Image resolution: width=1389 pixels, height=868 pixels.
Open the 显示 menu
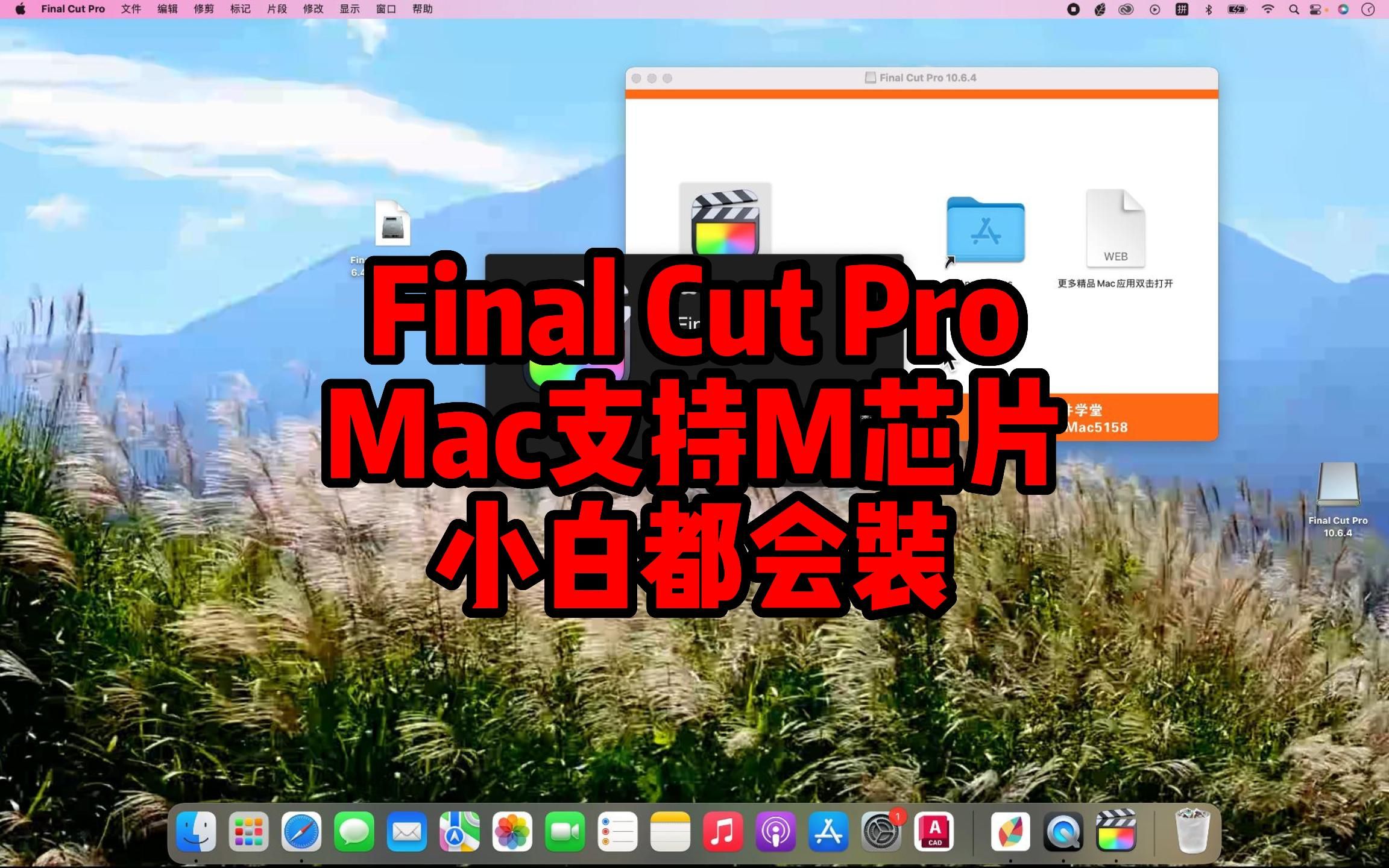tap(350, 9)
